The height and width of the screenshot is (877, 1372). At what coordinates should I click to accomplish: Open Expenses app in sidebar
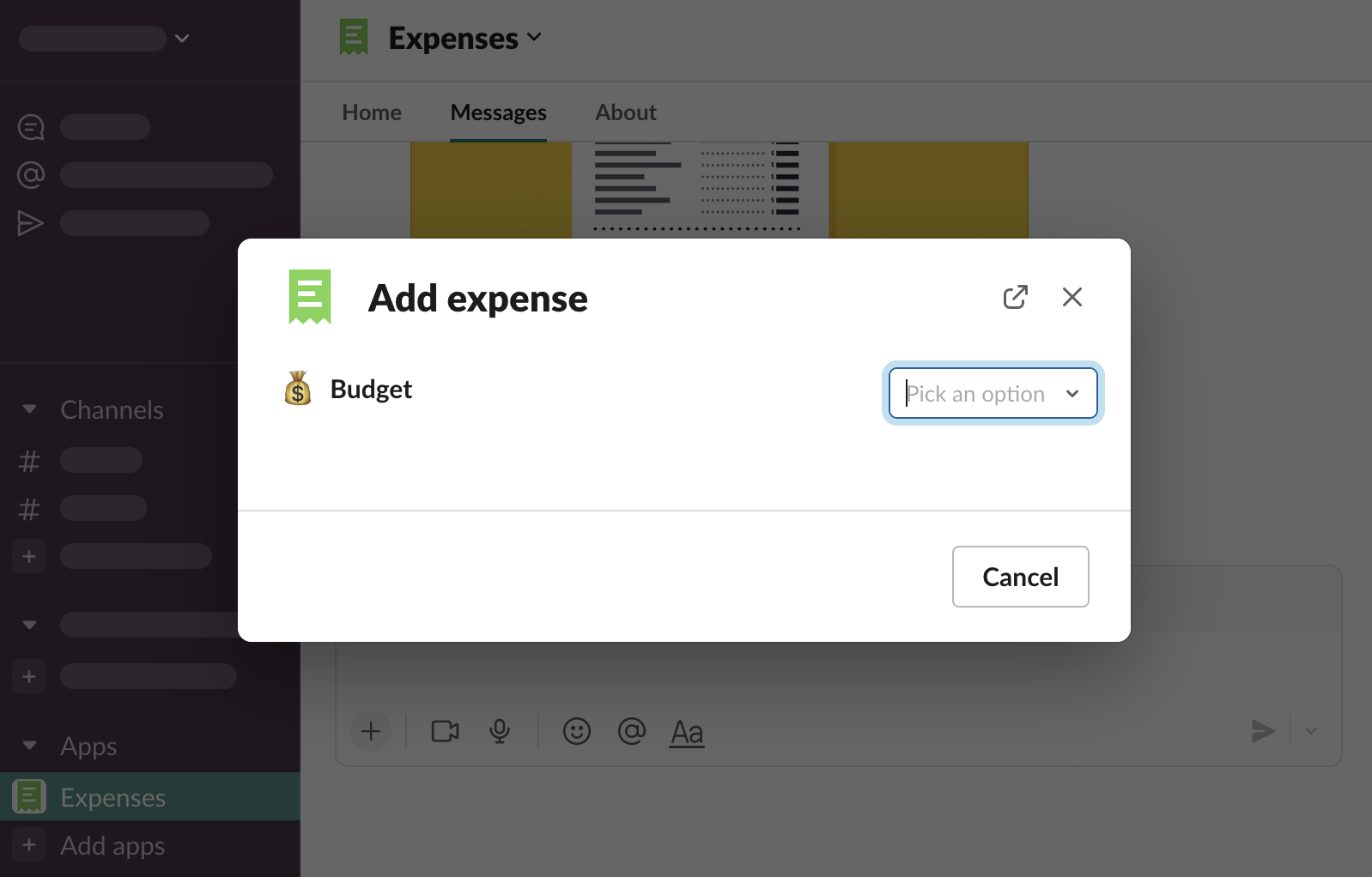112,797
